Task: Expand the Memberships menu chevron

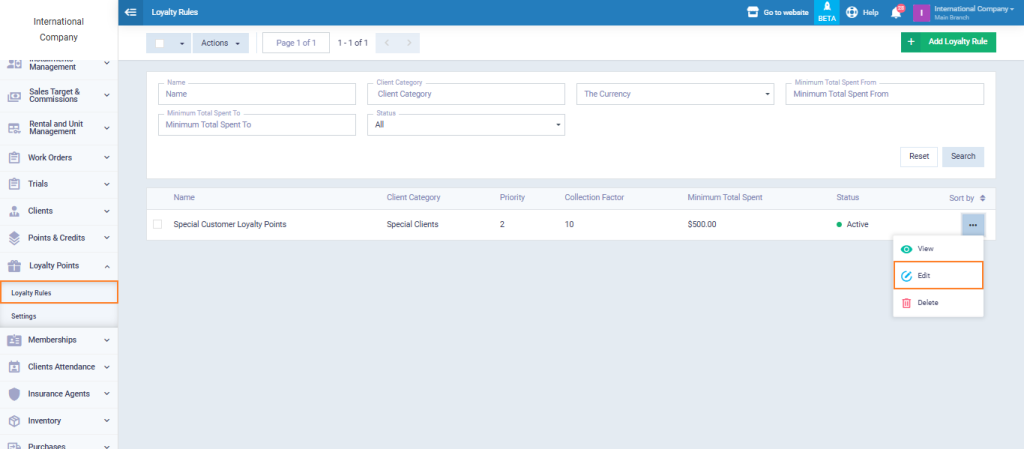Action: click(x=106, y=340)
